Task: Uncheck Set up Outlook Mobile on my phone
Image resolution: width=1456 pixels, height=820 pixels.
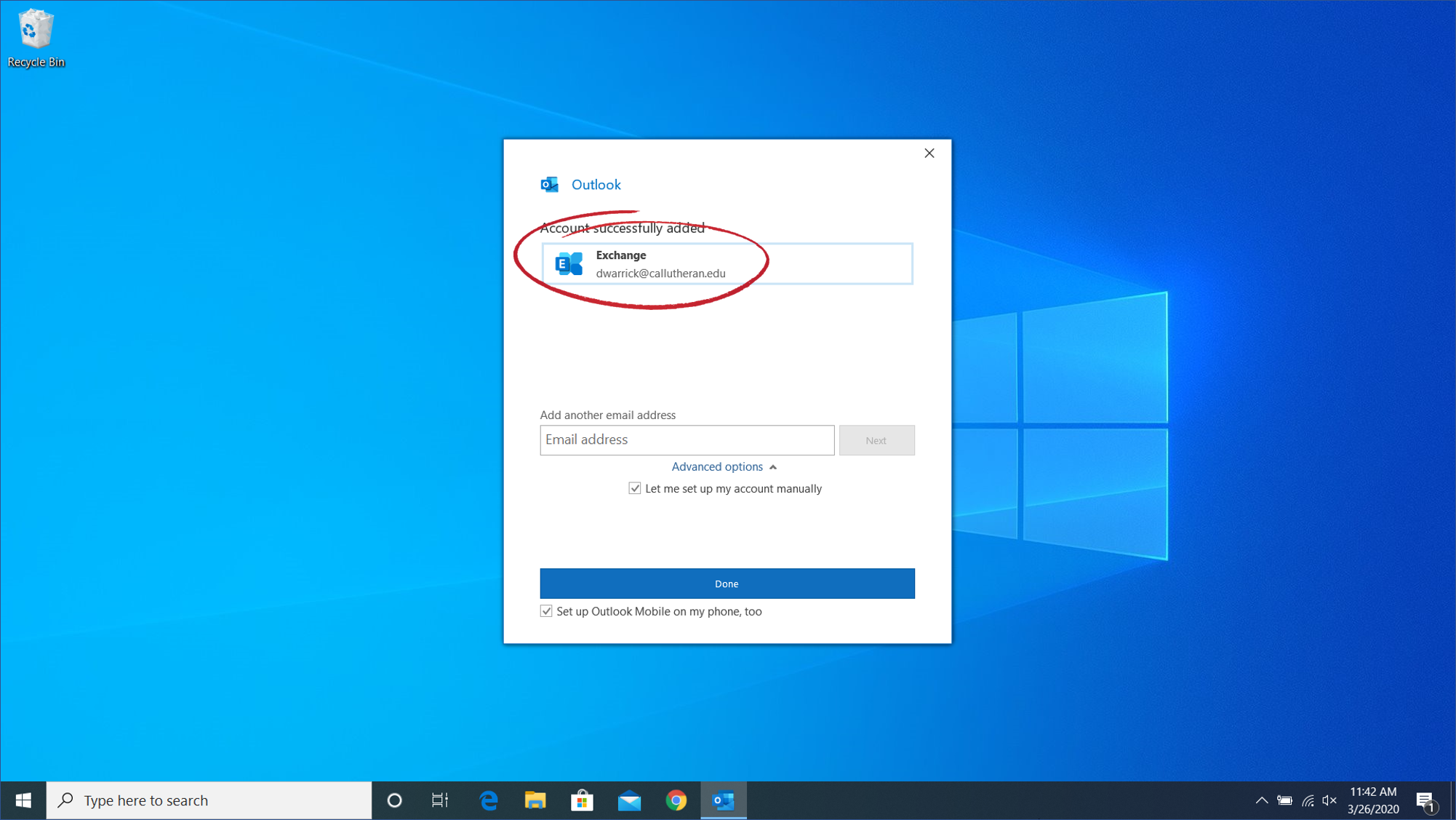Action: point(546,611)
